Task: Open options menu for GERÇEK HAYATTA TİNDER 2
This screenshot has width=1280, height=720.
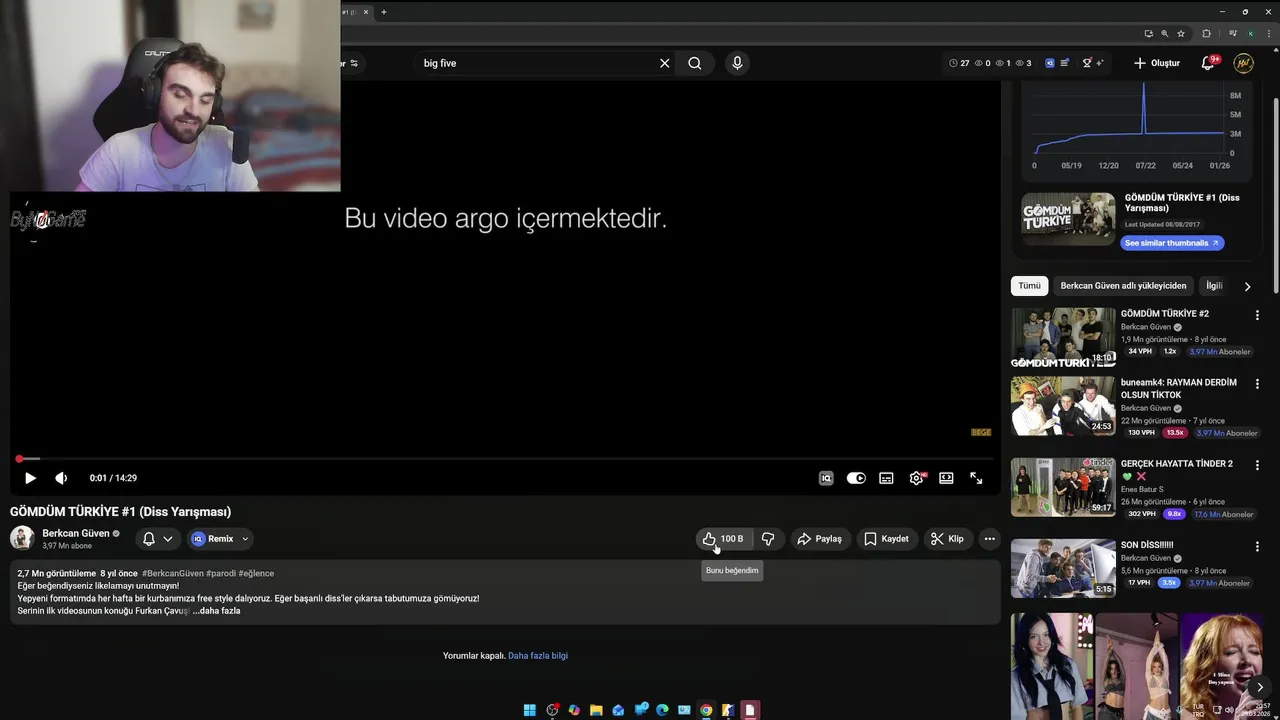Action: point(1257,465)
